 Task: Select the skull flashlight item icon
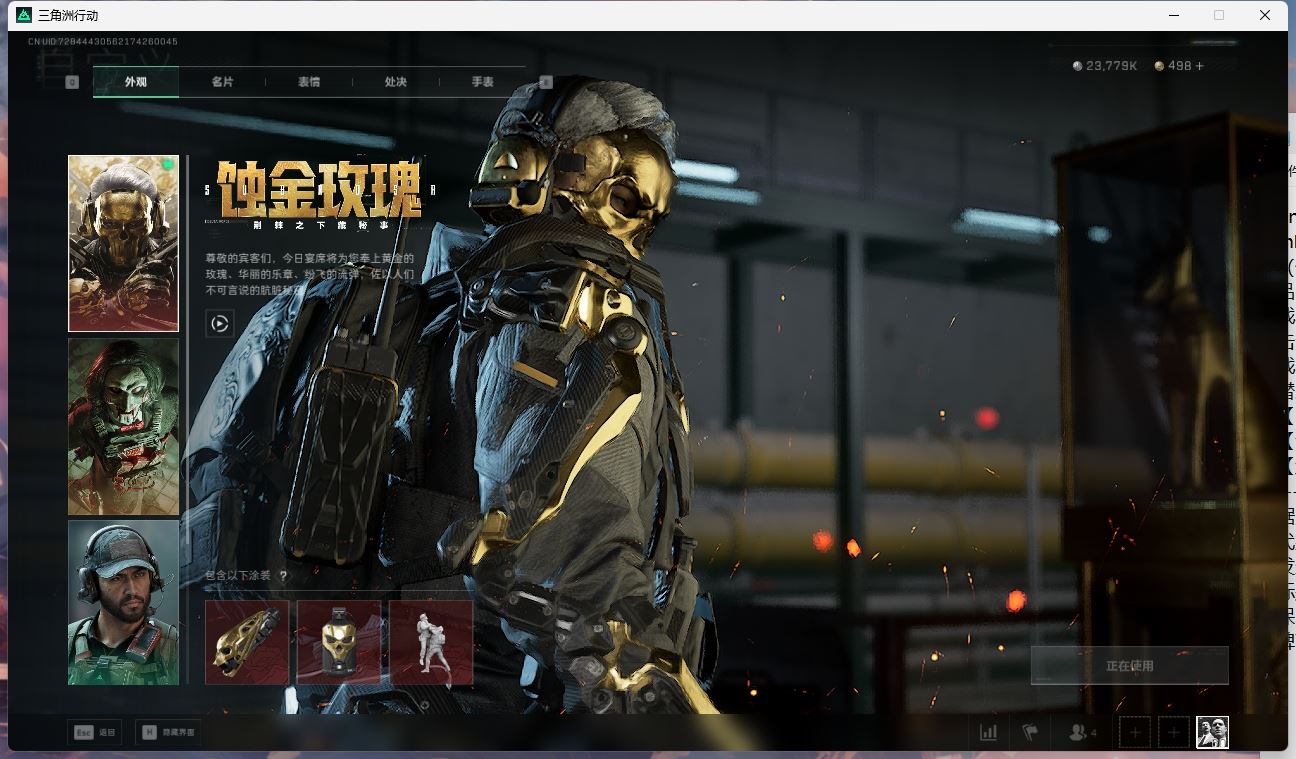(339, 642)
